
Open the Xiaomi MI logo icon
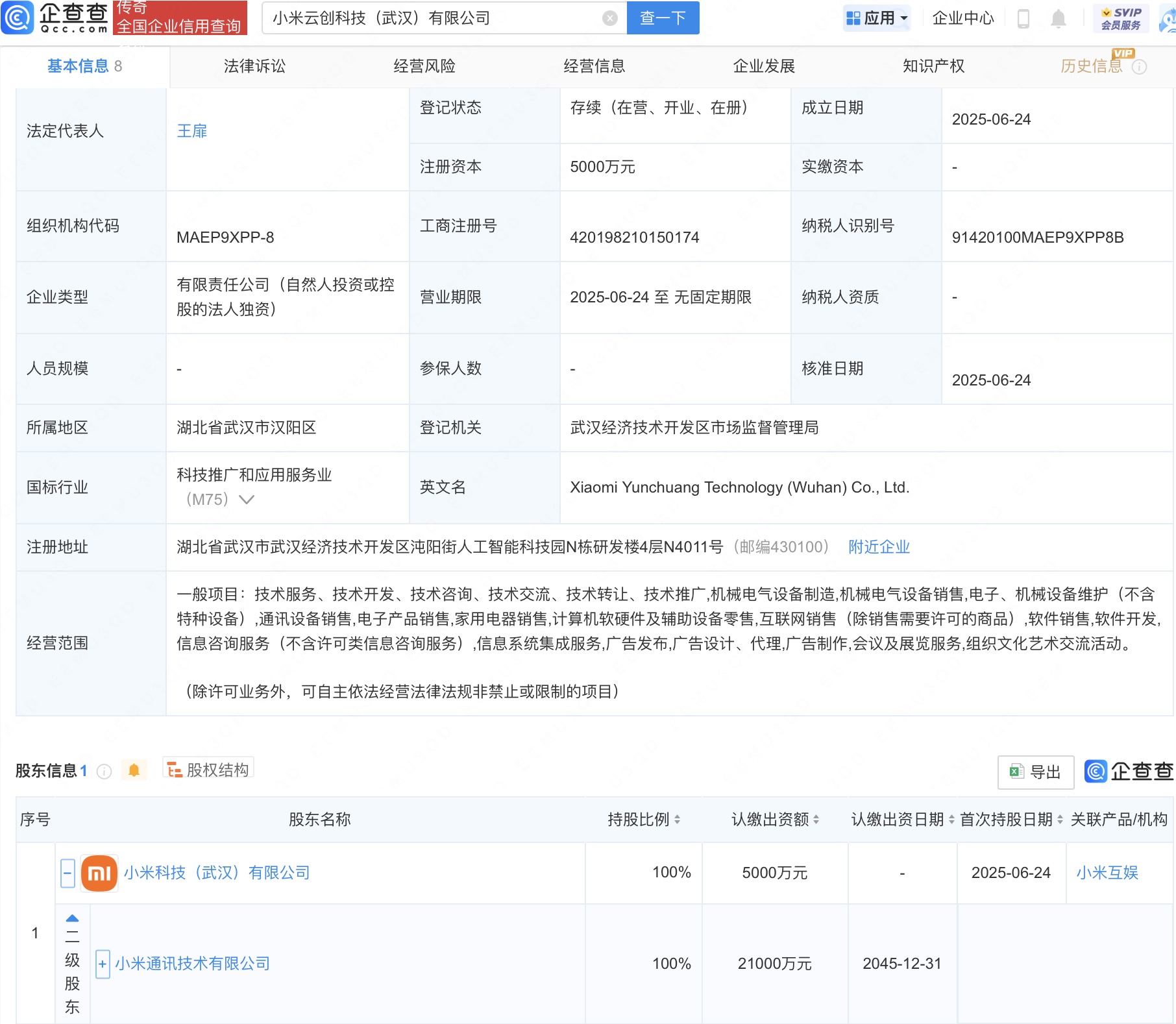click(99, 873)
